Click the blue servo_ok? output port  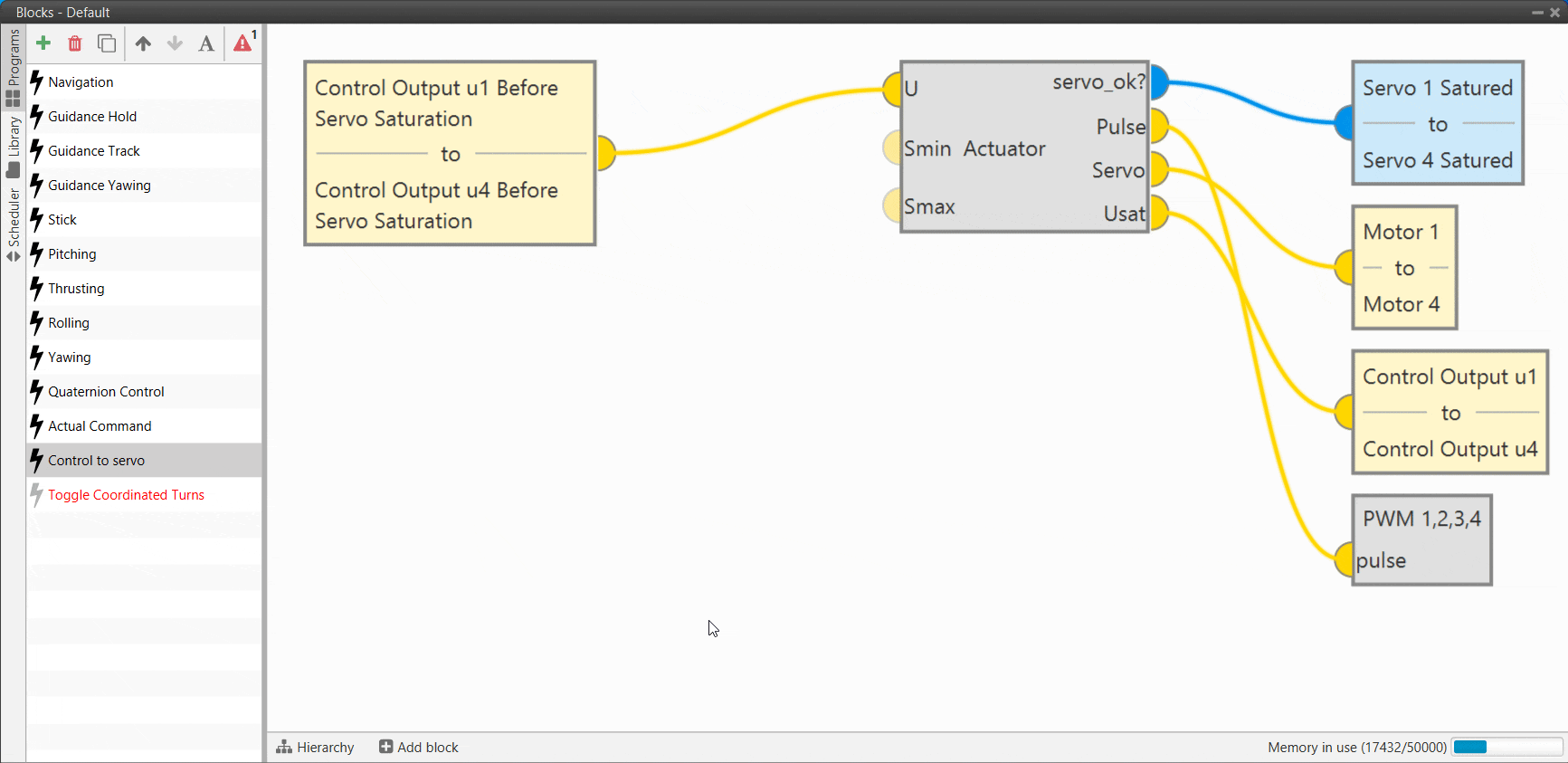pyautogui.click(x=1159, y=82)
